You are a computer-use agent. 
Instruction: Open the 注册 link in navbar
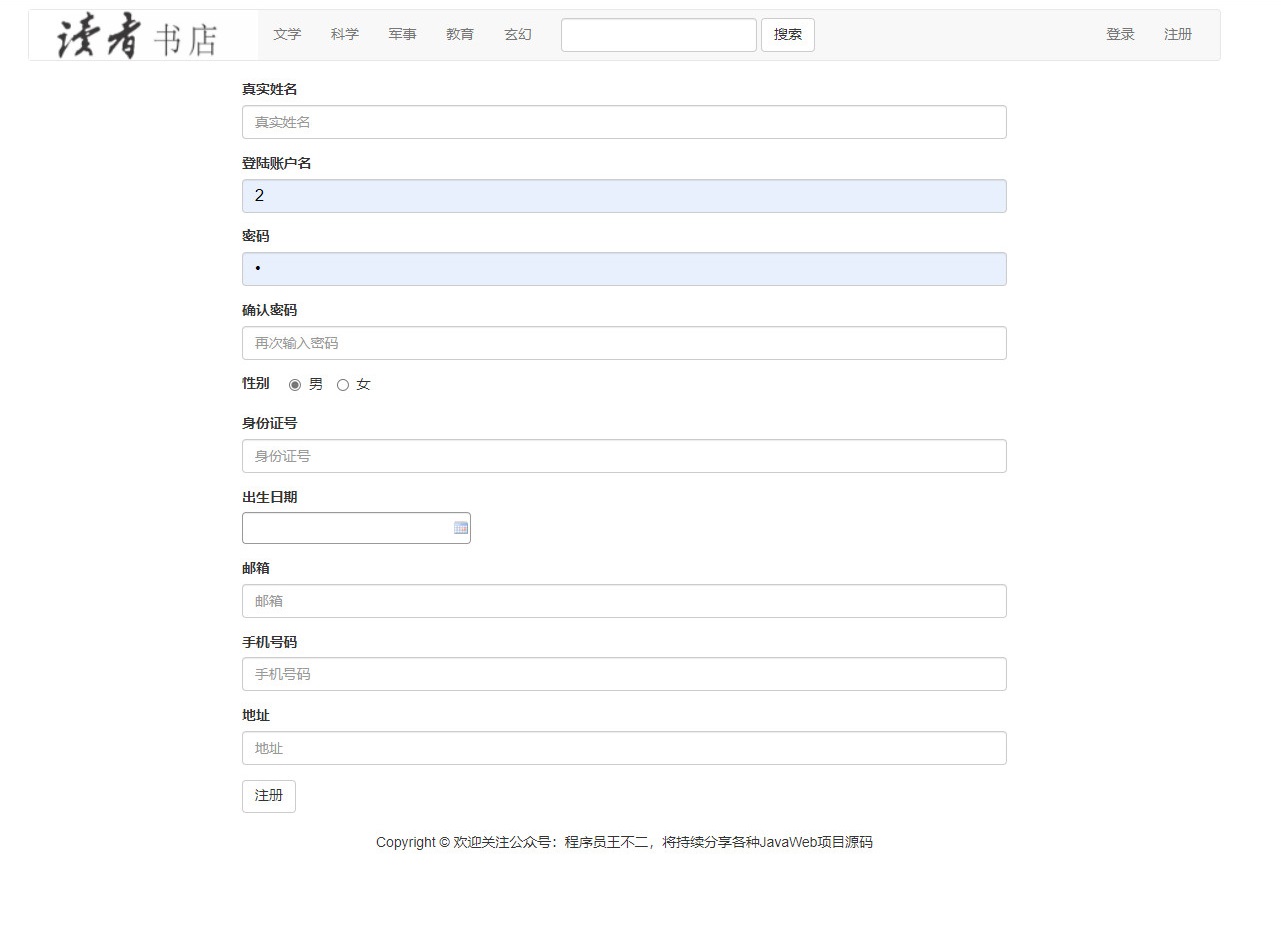1178,35
